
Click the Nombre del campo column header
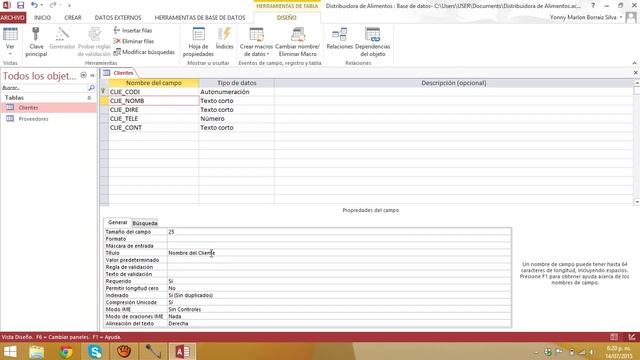click(x=153, y=83)
